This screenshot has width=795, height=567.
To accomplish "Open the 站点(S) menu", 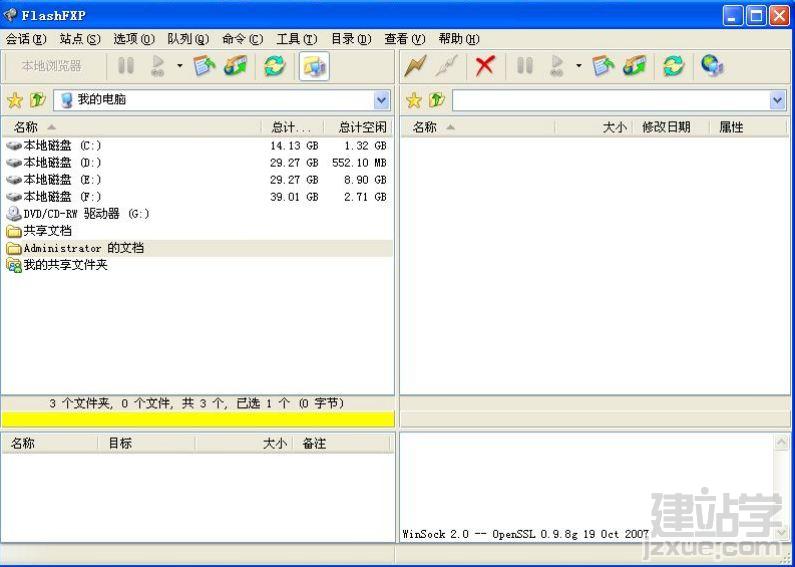I will 80,39.
